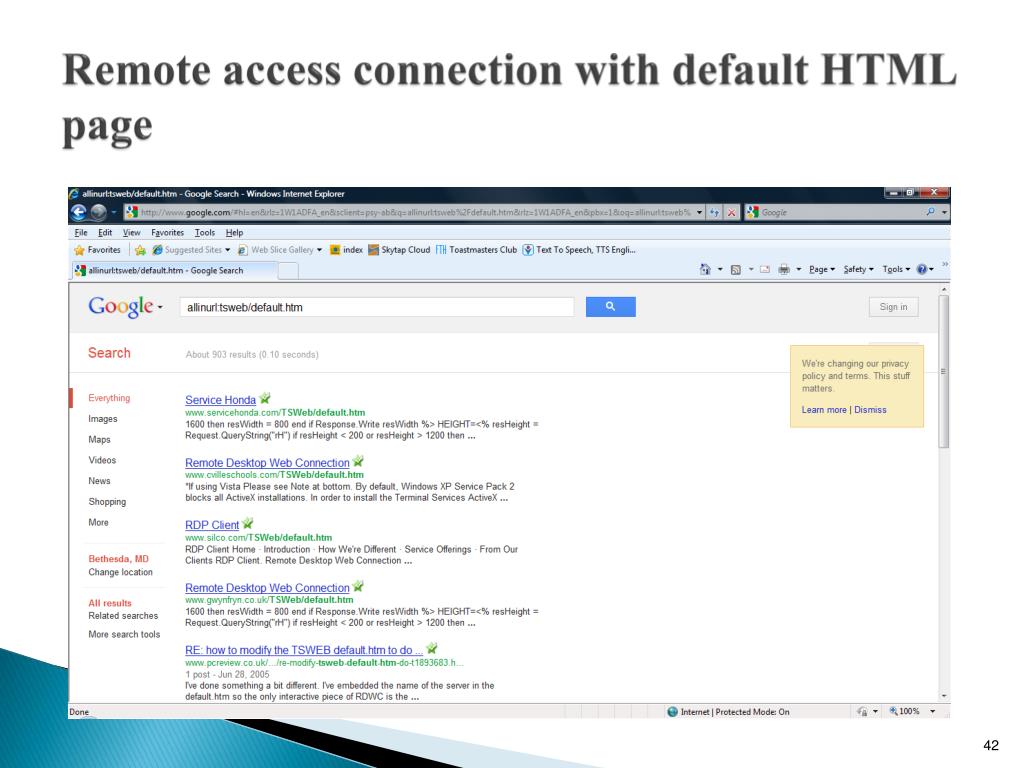Click the browser Back arrow button

[x=78, y=212]
